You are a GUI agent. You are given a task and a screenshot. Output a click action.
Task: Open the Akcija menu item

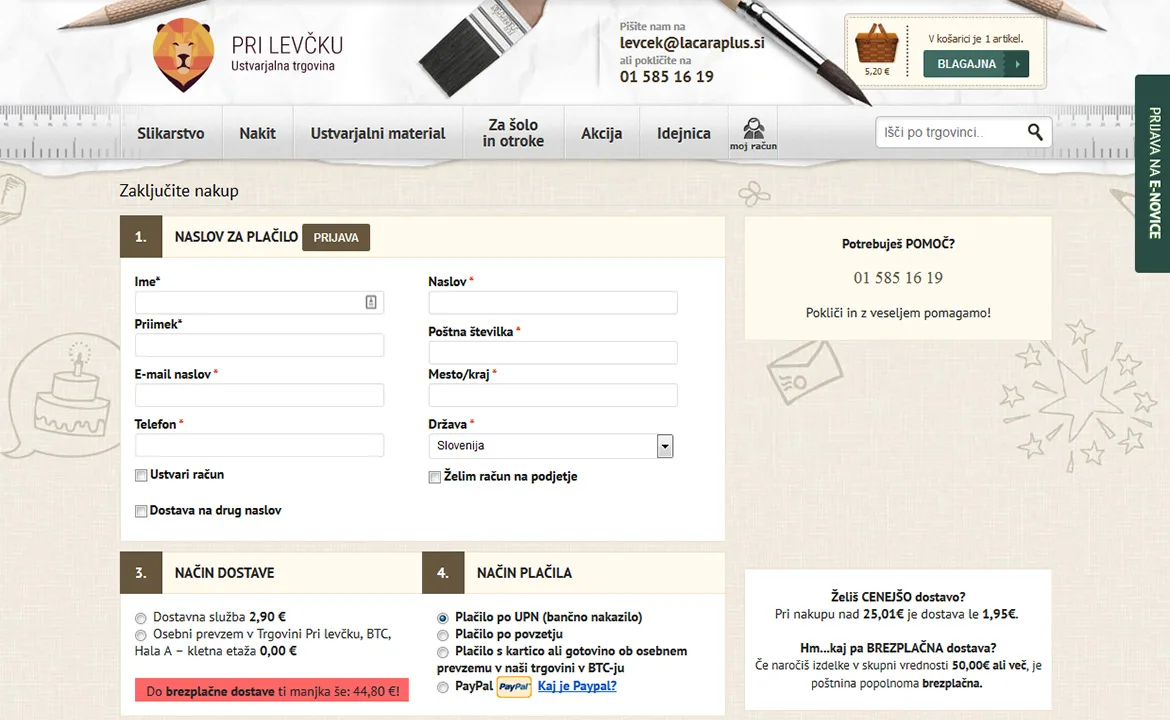click(601, 134)
